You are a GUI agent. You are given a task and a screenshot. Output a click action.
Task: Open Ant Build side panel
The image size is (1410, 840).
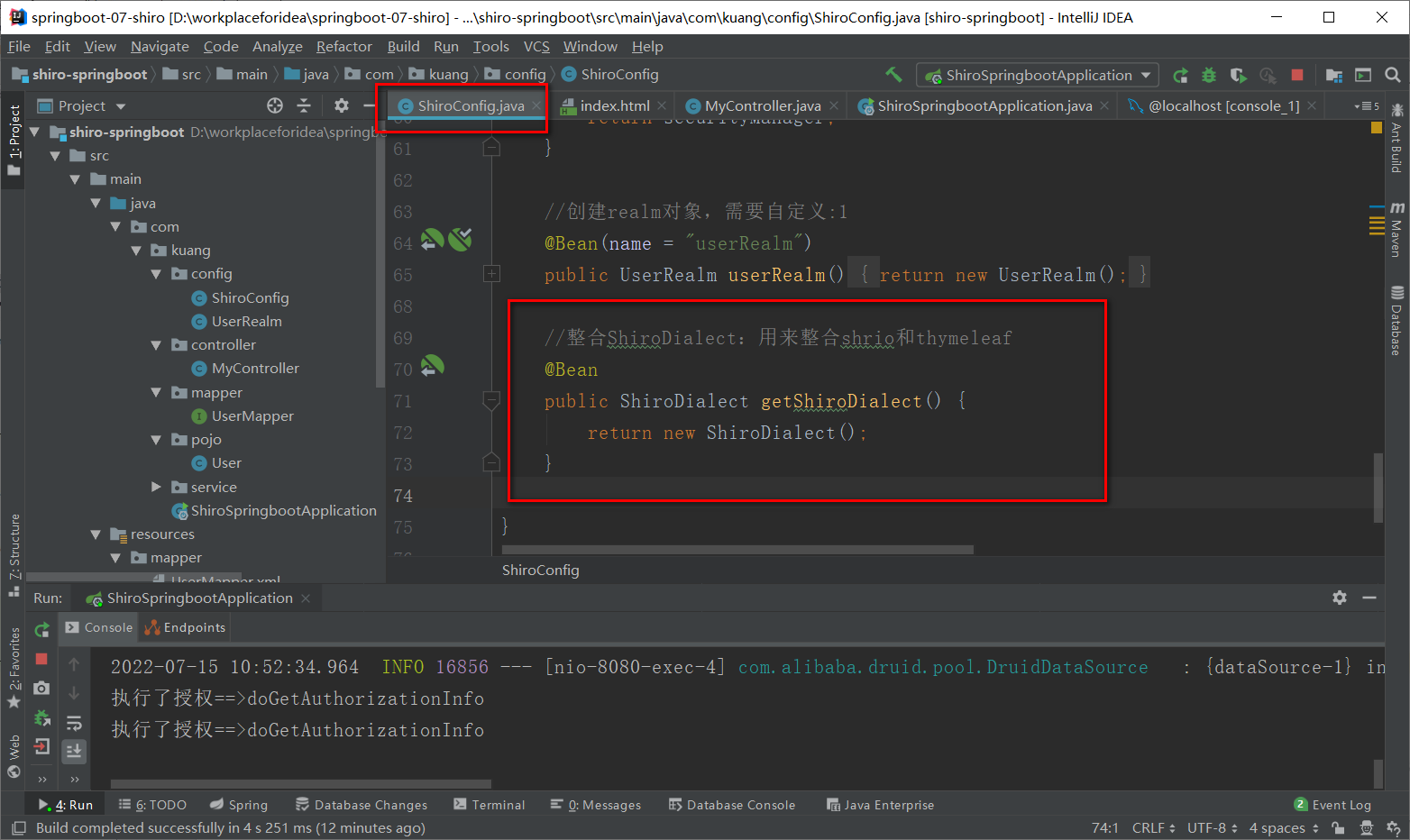point(1396,138)
